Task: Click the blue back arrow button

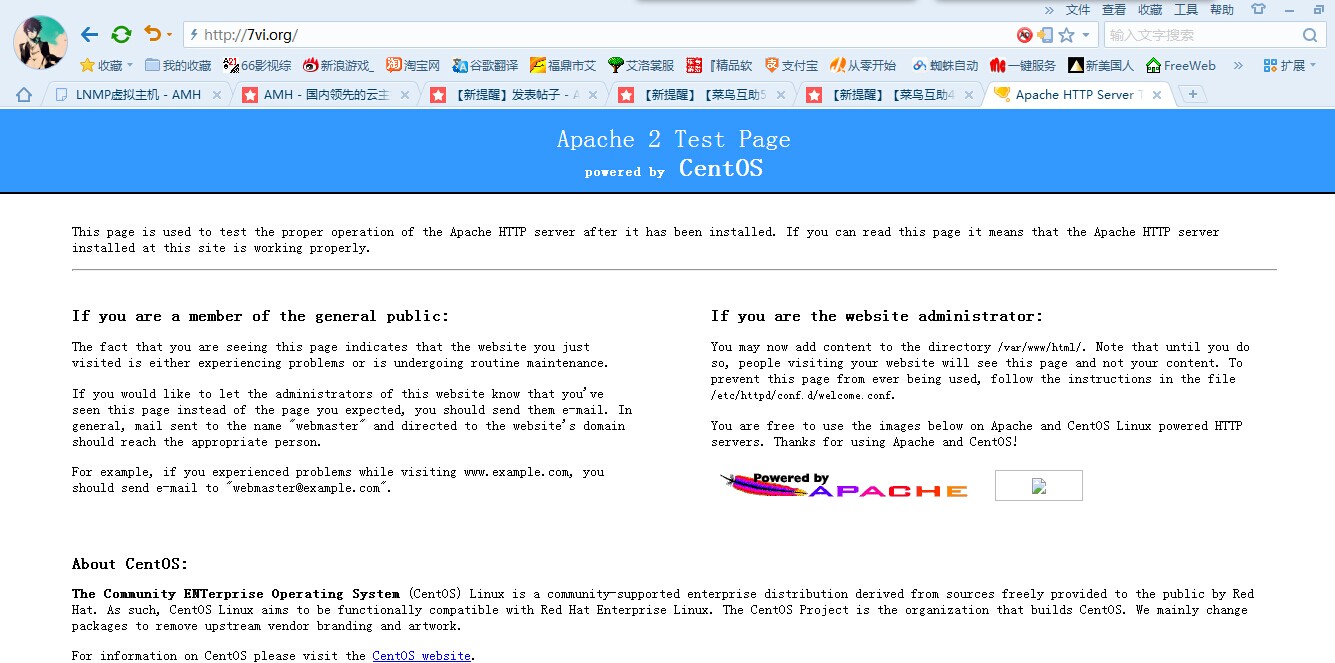Action: (89, 35)
